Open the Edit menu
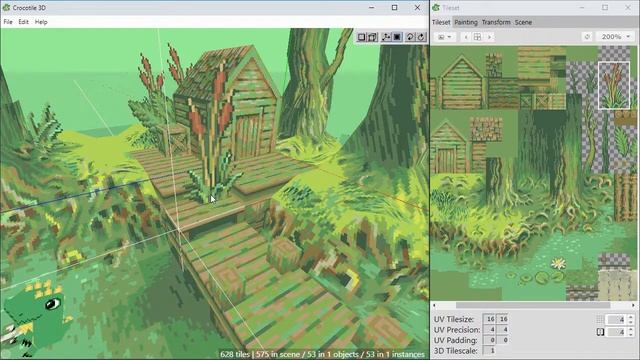The width and height of the screenshot is (640, 360). pos(23,22)
